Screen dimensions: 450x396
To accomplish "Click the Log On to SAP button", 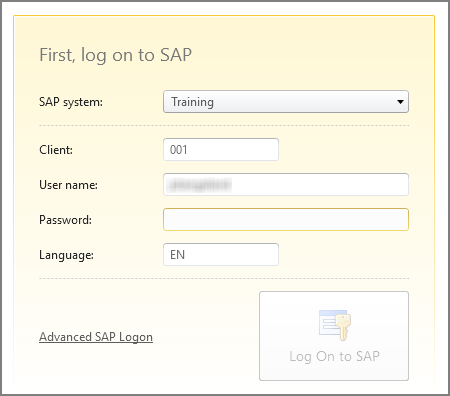I will click(334, 336).
